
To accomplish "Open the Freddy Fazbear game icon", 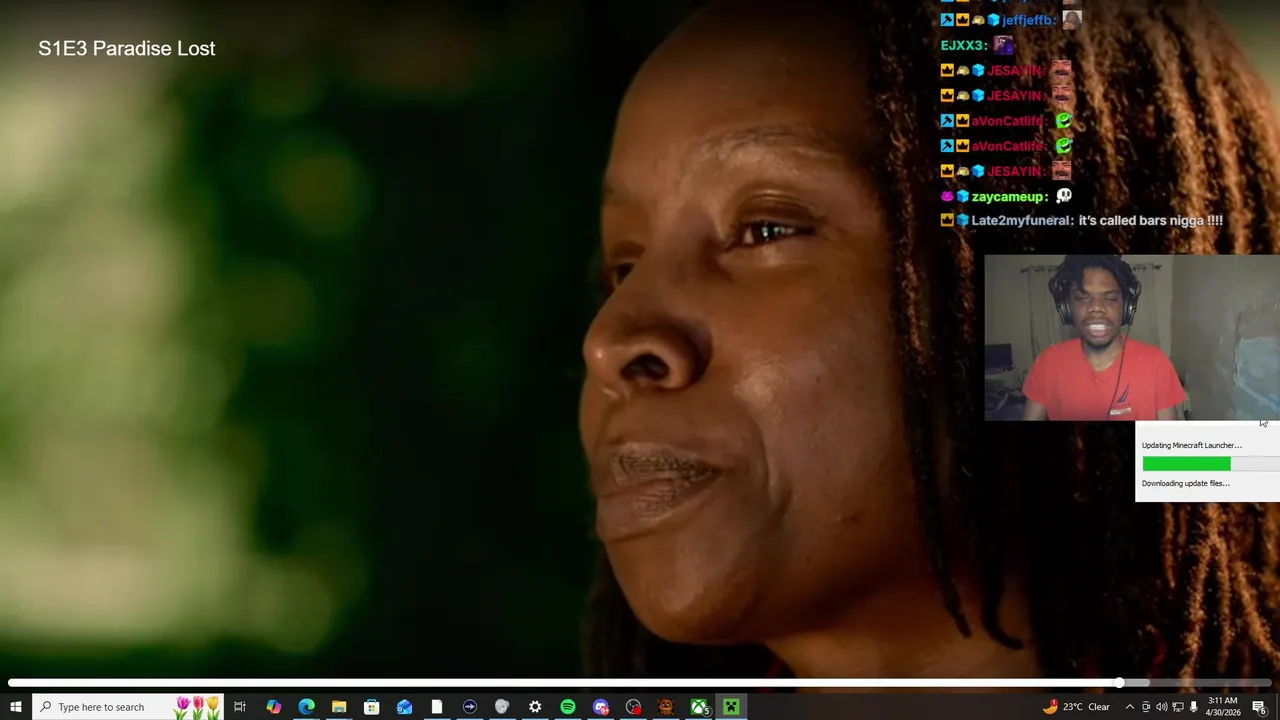I will point(666,707).
